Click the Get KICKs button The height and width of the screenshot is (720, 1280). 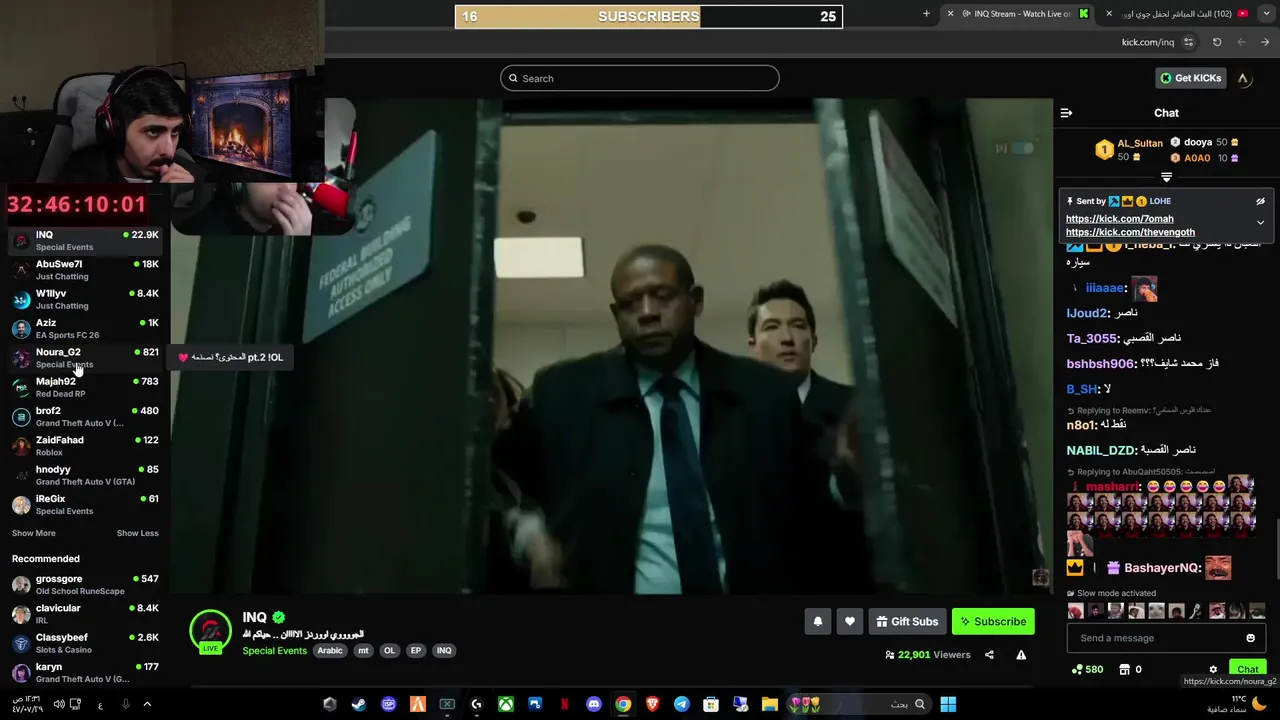[1189, 78]
